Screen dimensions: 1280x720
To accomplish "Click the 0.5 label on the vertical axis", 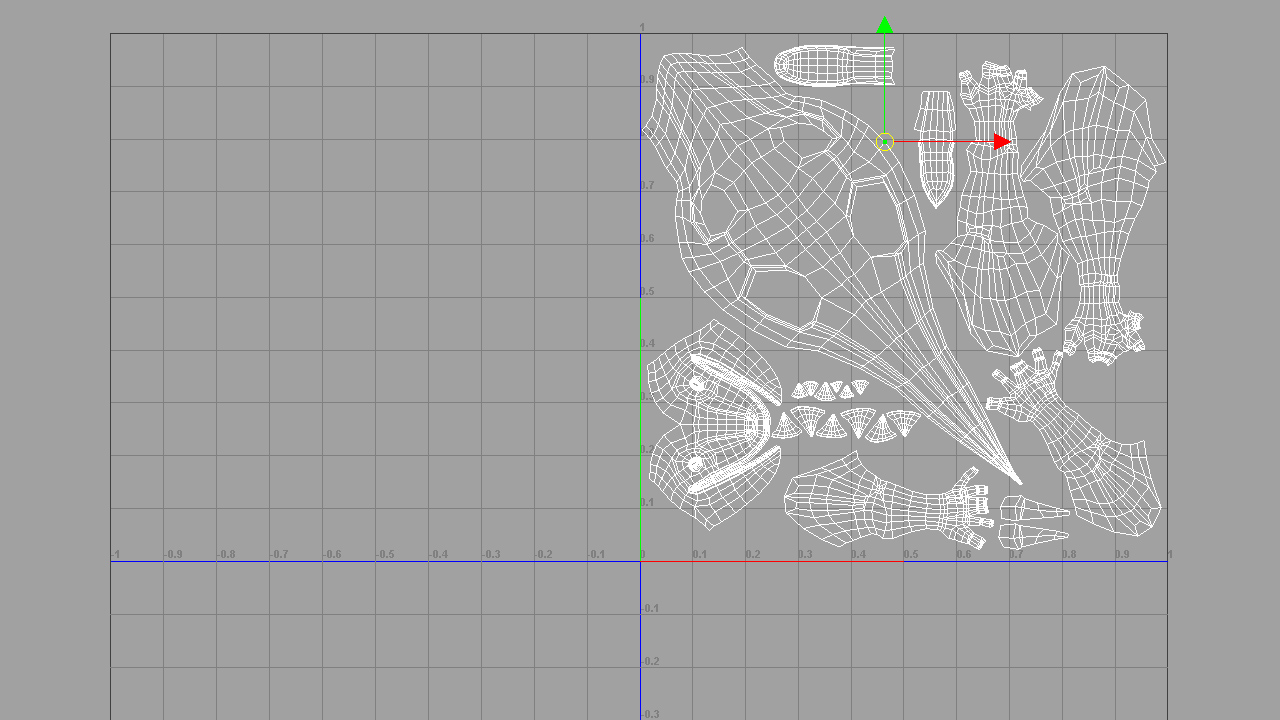I will pos(646,293).
